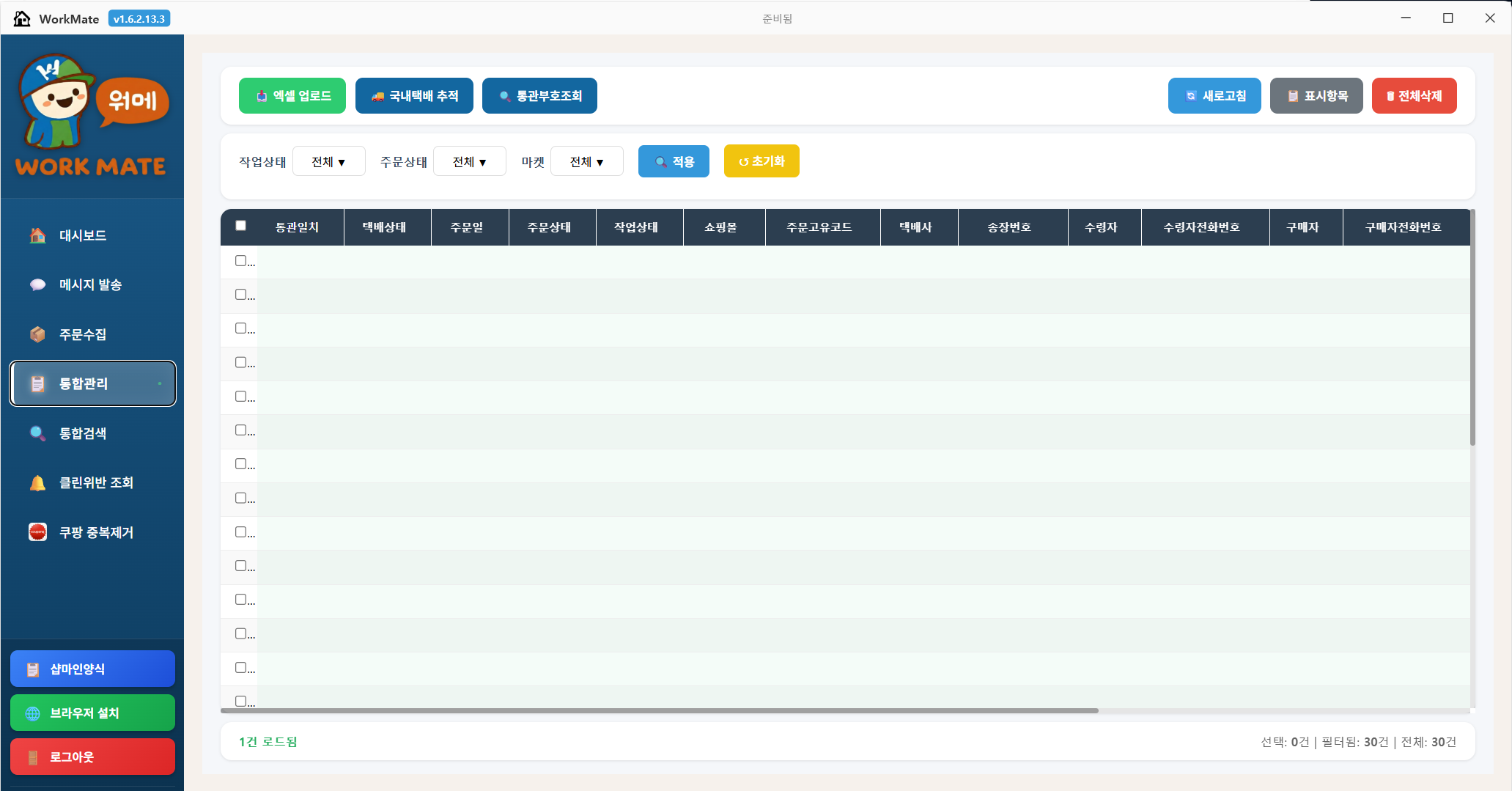Screen dimensions: 1512x791
Task: Click the 엑셀 업로드 button
Action: click(x=292, y=96)
